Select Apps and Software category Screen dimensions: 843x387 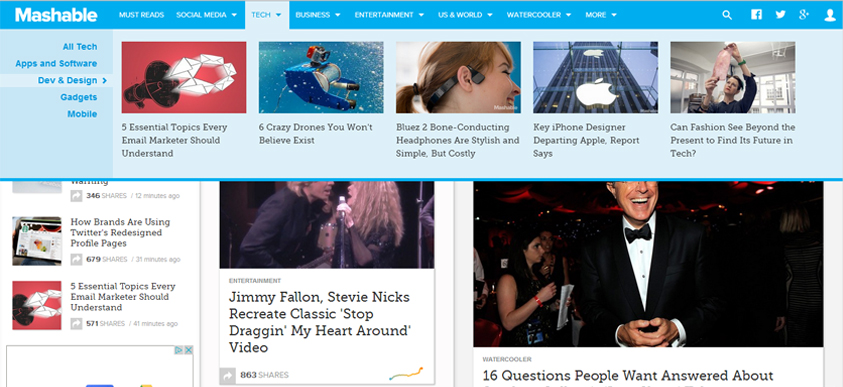(x=56, y=63)
